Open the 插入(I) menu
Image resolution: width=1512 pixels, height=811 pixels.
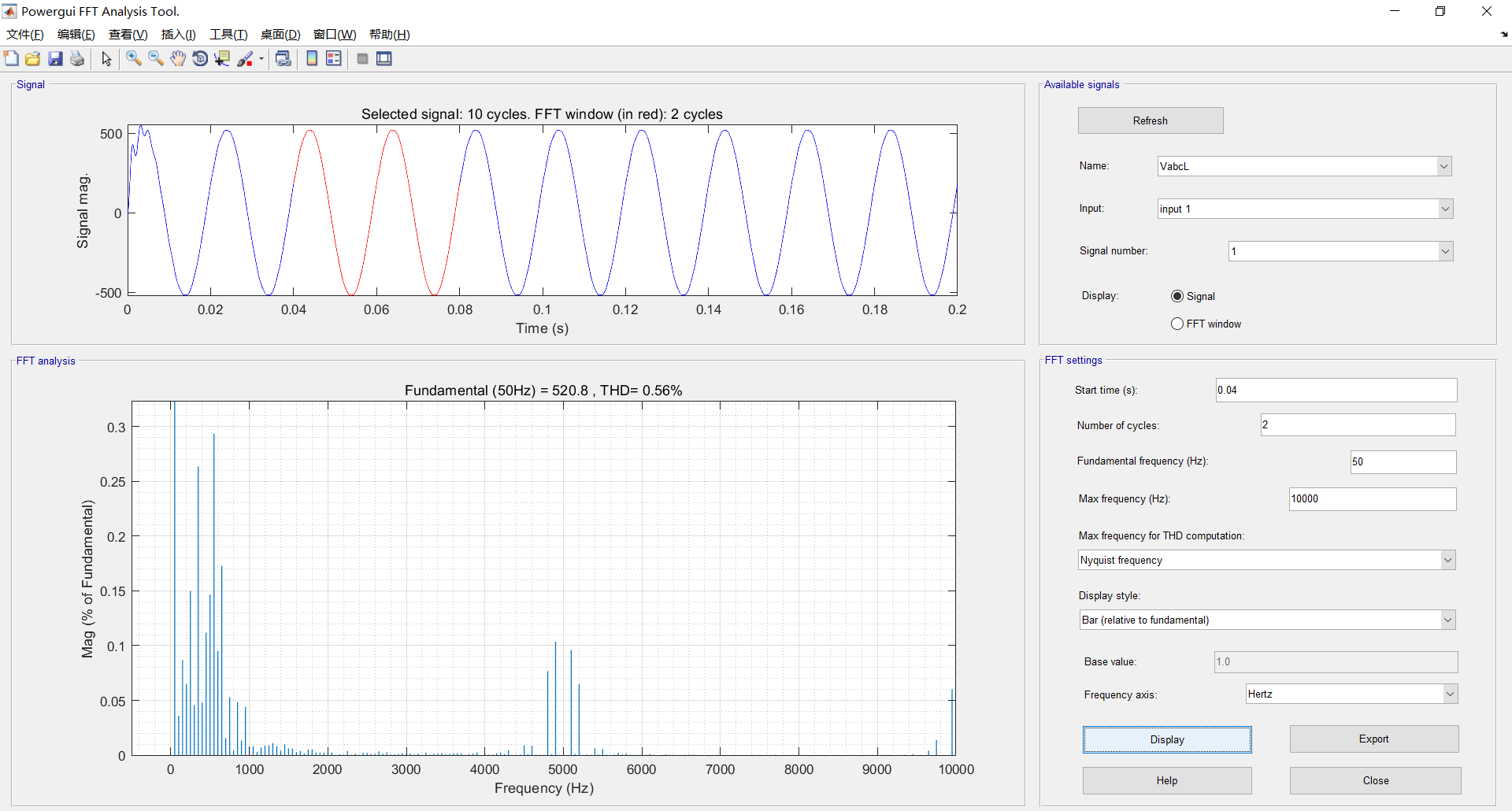179,35
